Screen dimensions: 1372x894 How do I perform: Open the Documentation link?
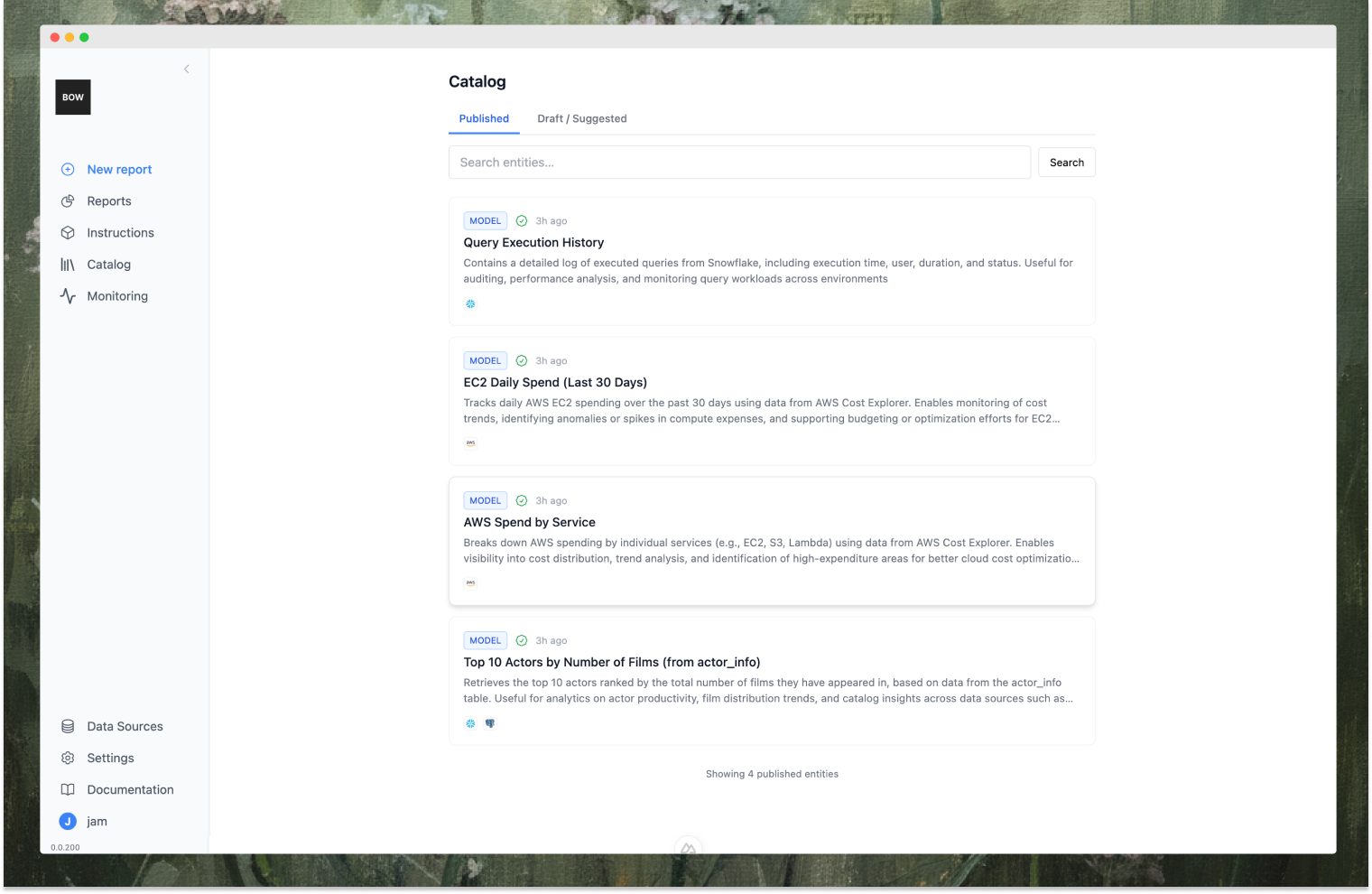click(130, 790)
